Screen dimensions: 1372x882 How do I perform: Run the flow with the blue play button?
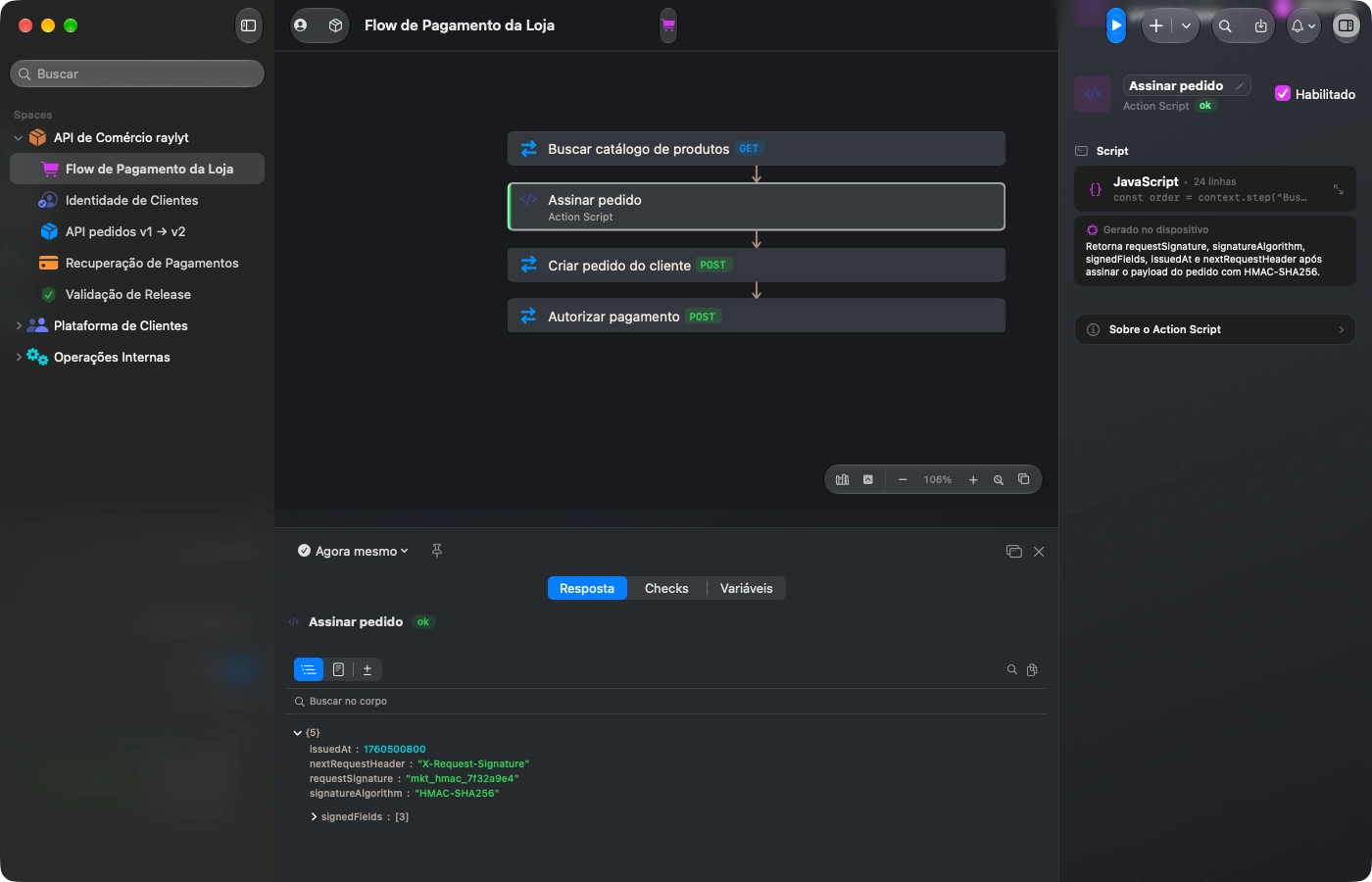click(x=1116, y=25)
